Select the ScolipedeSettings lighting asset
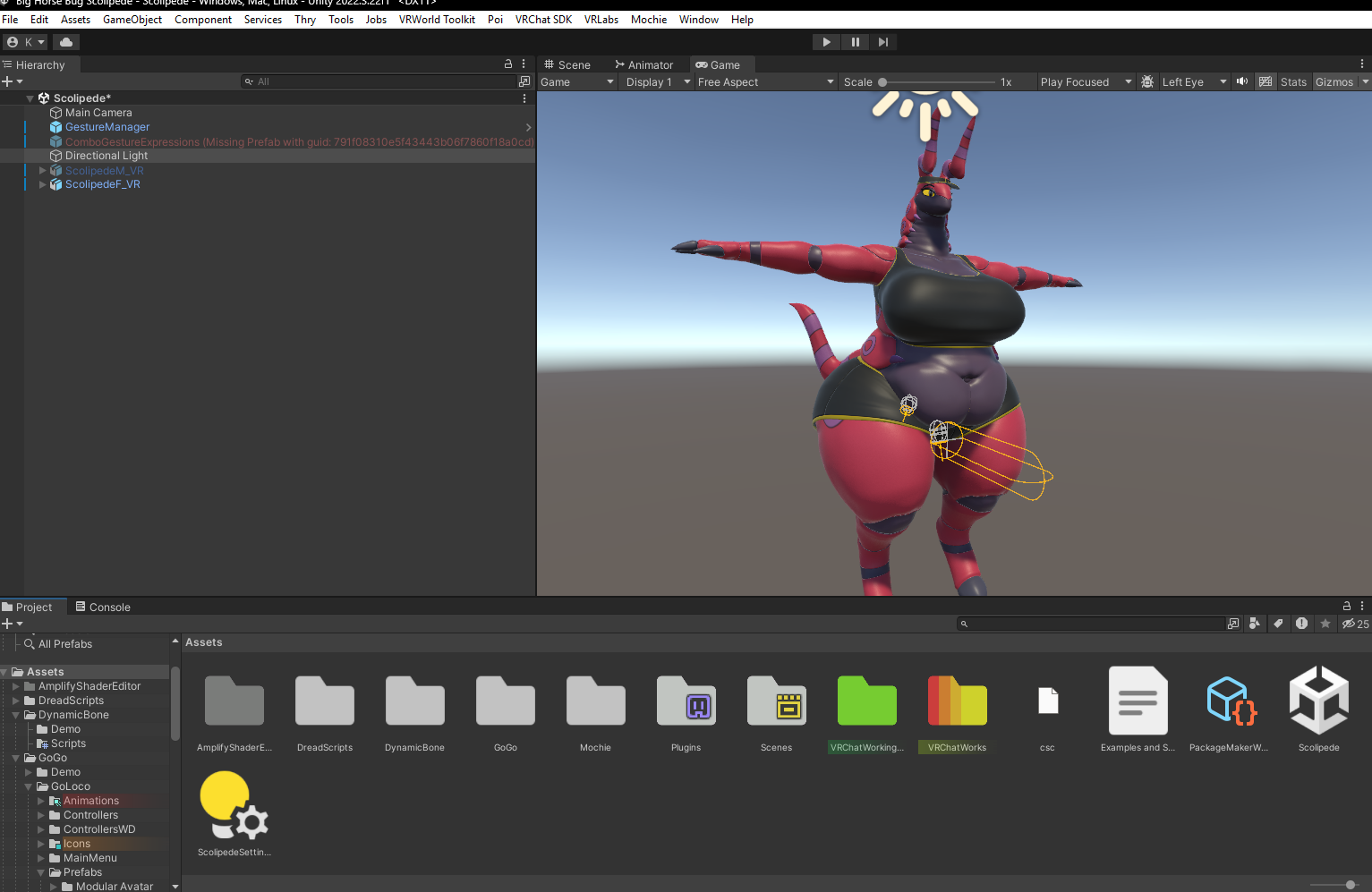The image size is (1372, 892). [x=234, y=805]
